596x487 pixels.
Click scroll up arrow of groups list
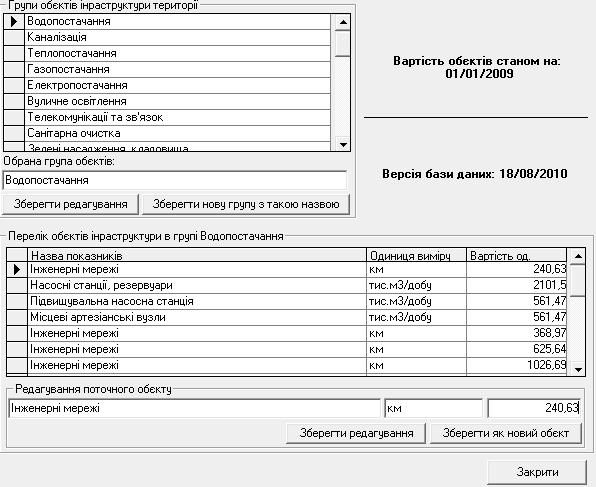point(343,22)
